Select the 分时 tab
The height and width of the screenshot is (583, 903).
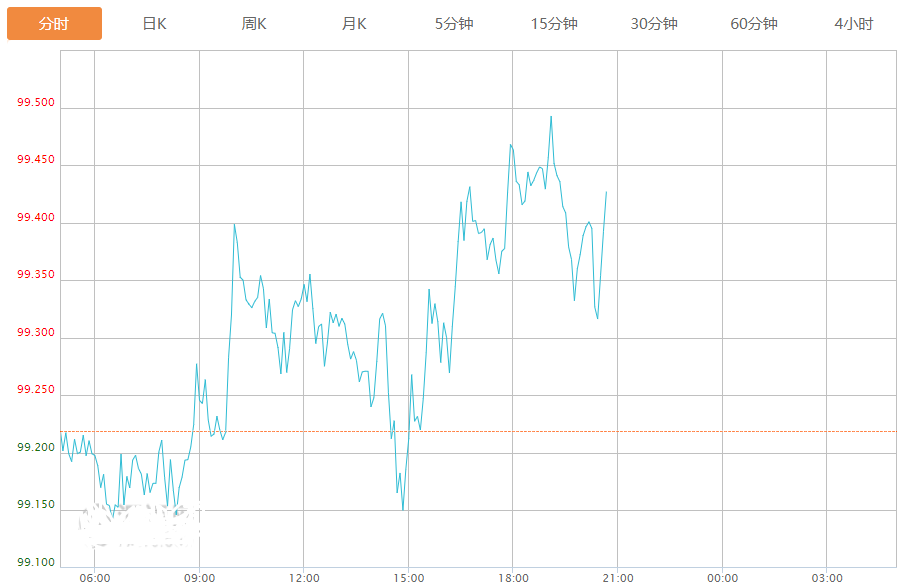(54, 23)
